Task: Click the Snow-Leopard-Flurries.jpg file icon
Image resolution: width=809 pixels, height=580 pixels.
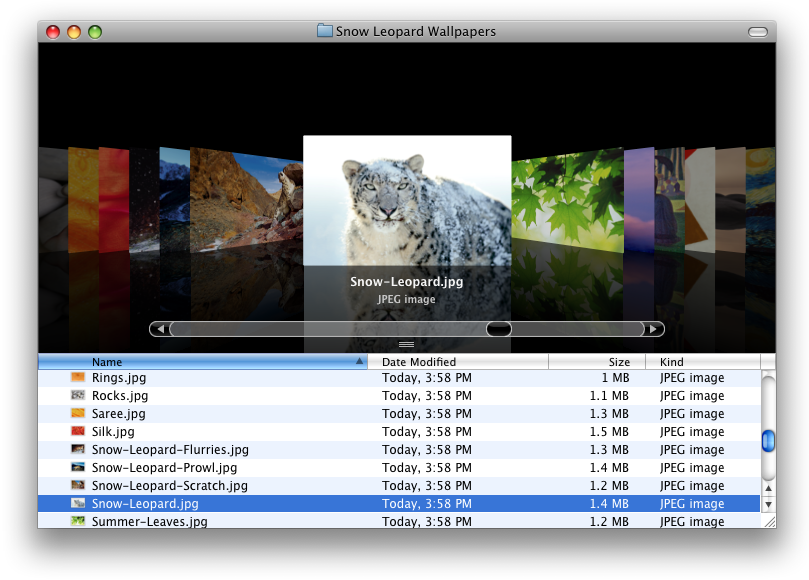Action: [78, 450]
